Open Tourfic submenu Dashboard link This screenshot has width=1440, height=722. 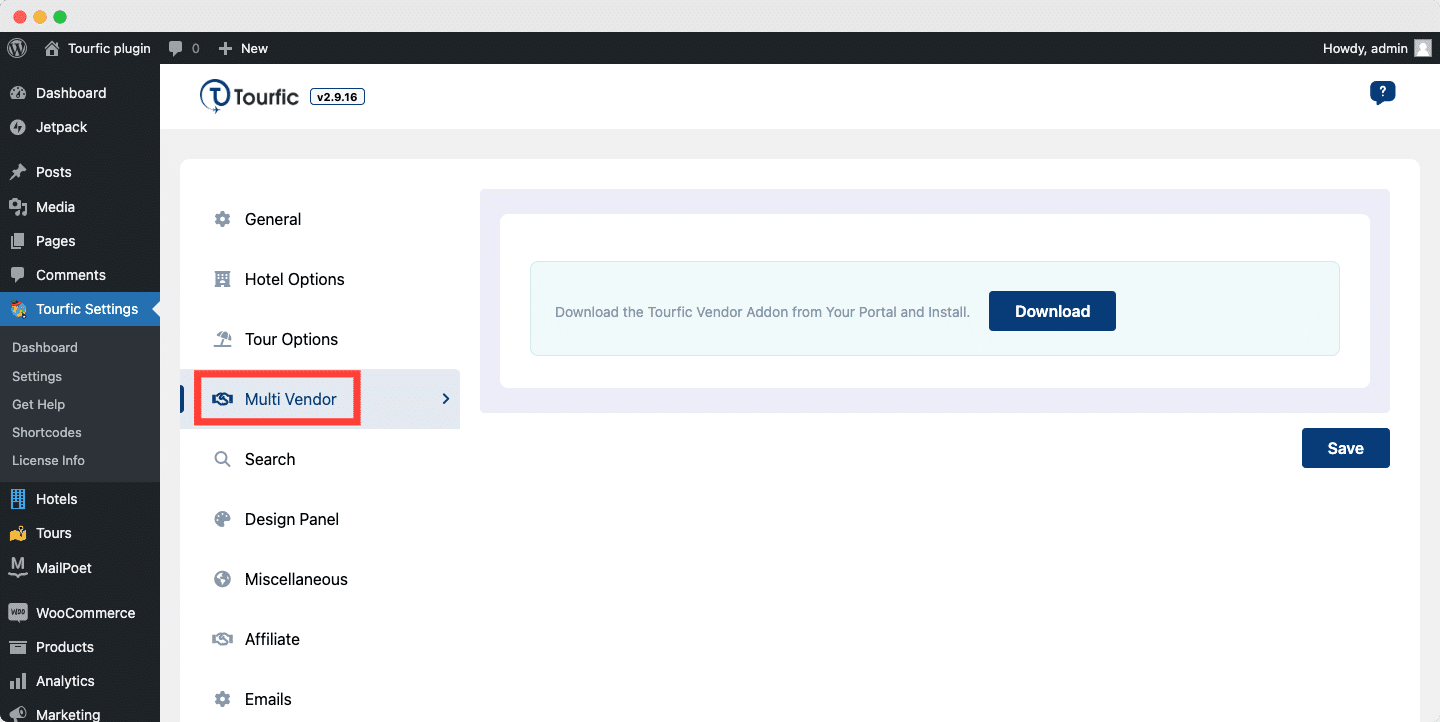pyautogui.click(x=45, y=347)
